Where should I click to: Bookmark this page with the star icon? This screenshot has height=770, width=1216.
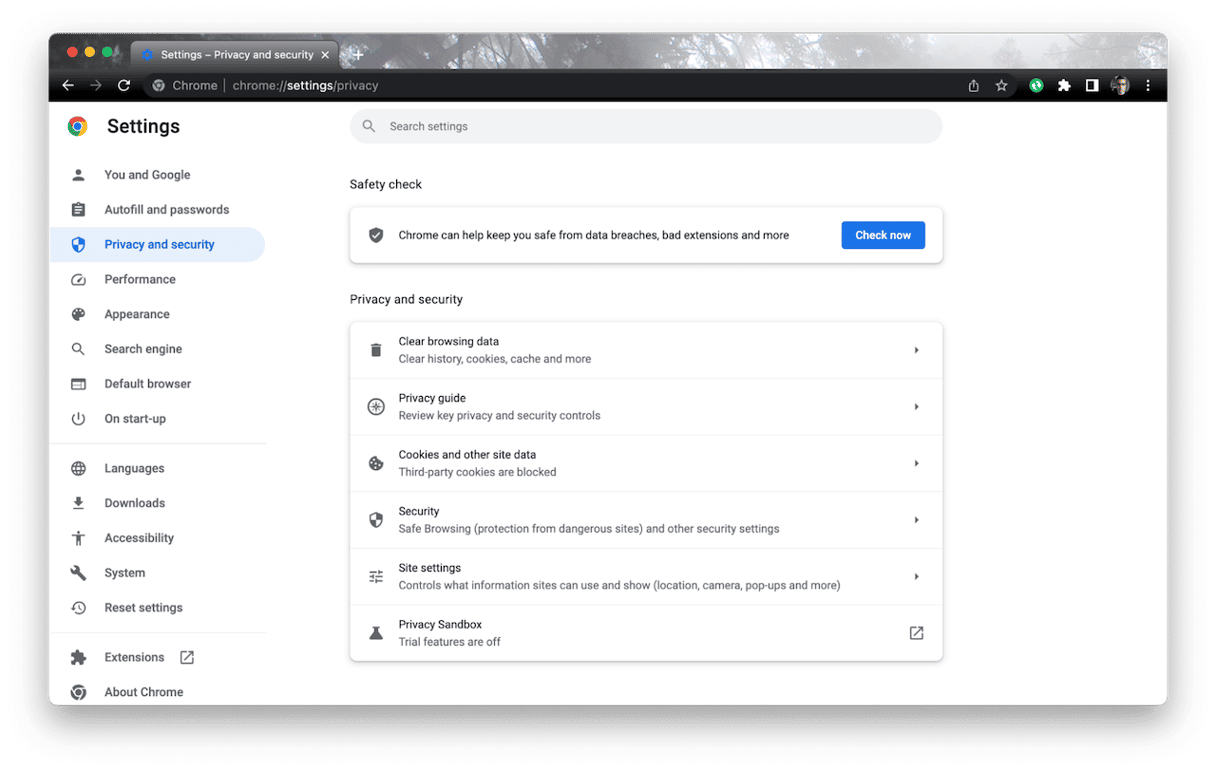[1001, 86]
